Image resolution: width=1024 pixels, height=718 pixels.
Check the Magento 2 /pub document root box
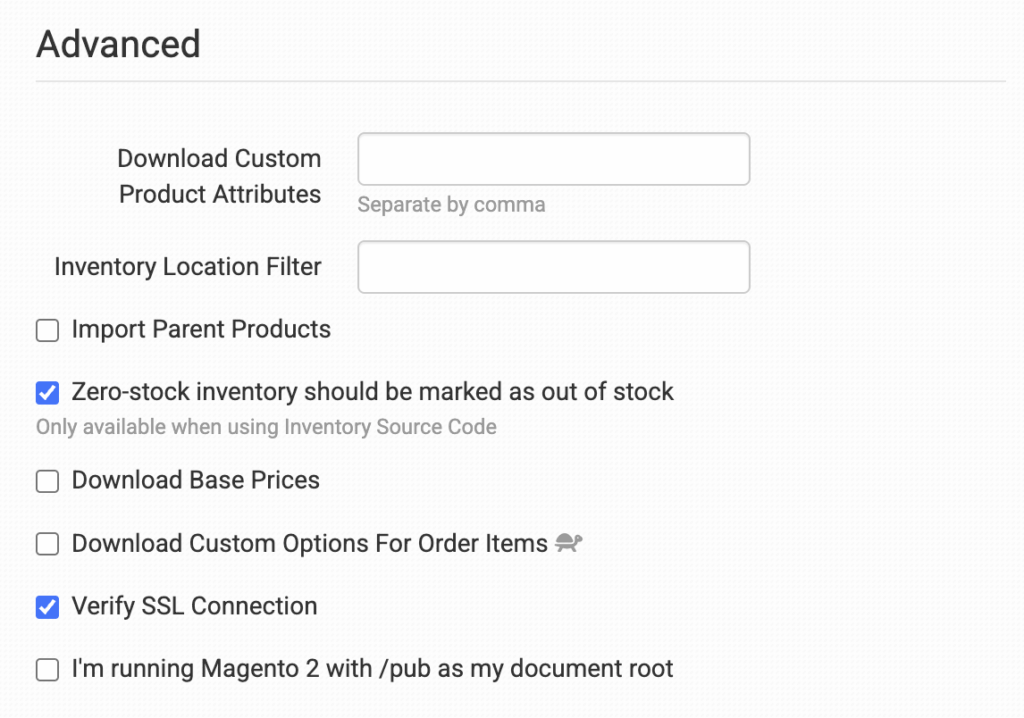tap(47, 669)
